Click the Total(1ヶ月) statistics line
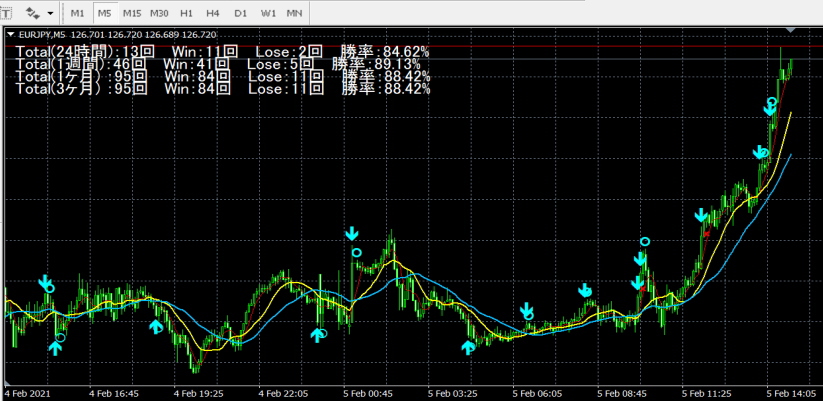823x401 pixels. 223,77
